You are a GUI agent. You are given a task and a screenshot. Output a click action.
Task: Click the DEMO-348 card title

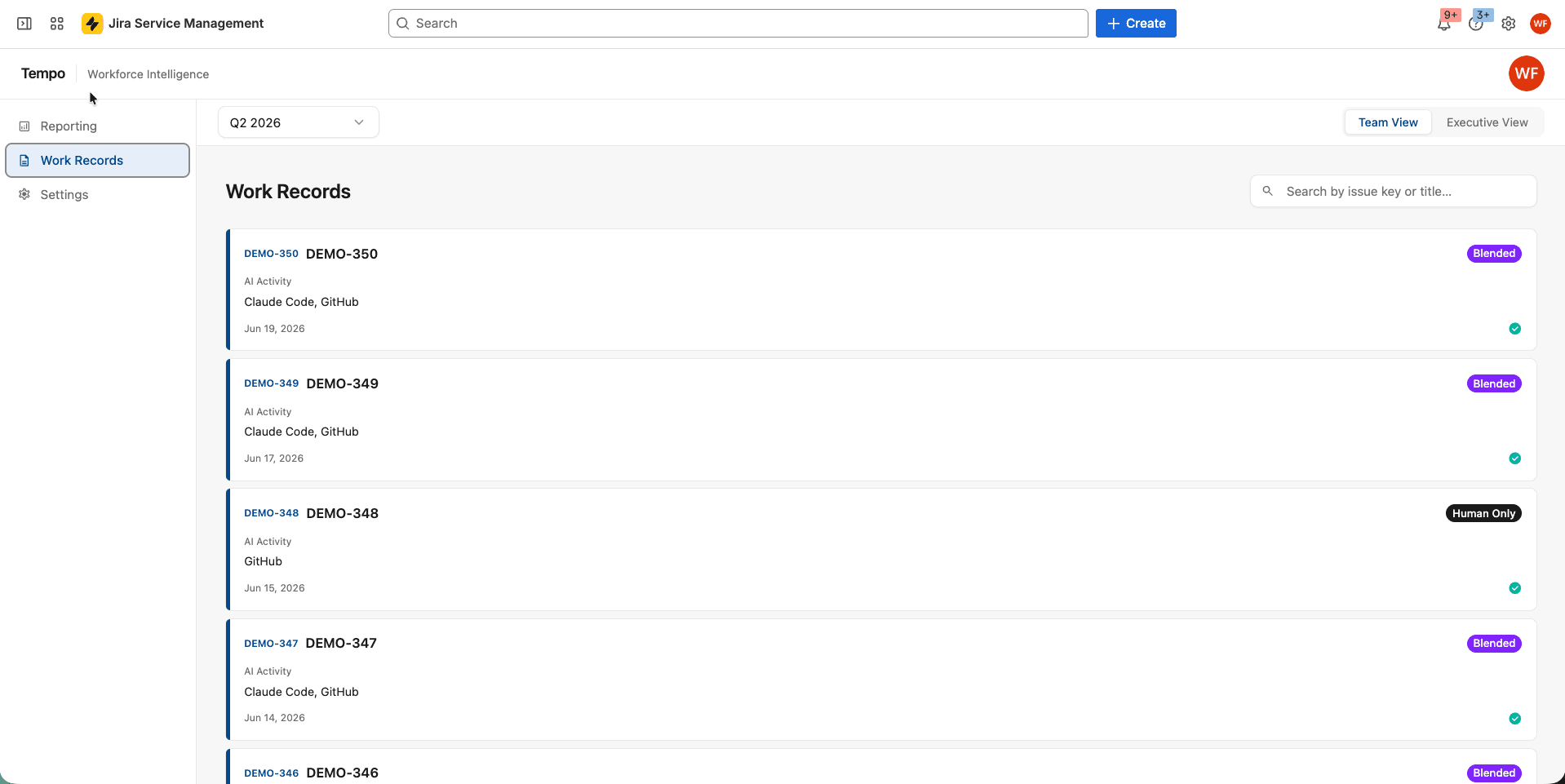[x=343, y=513]
